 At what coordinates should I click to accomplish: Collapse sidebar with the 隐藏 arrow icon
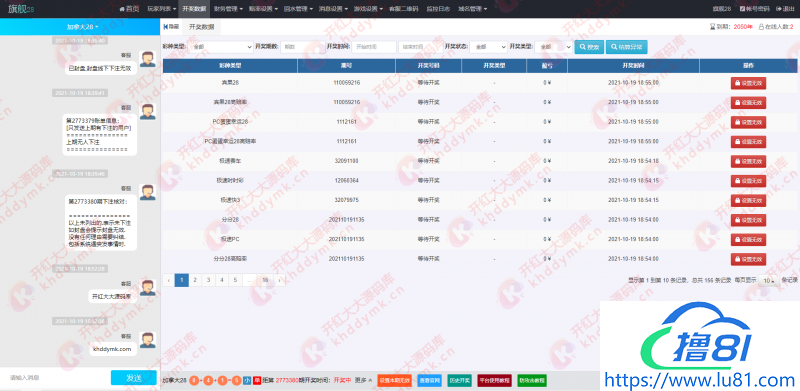(165, 27)
